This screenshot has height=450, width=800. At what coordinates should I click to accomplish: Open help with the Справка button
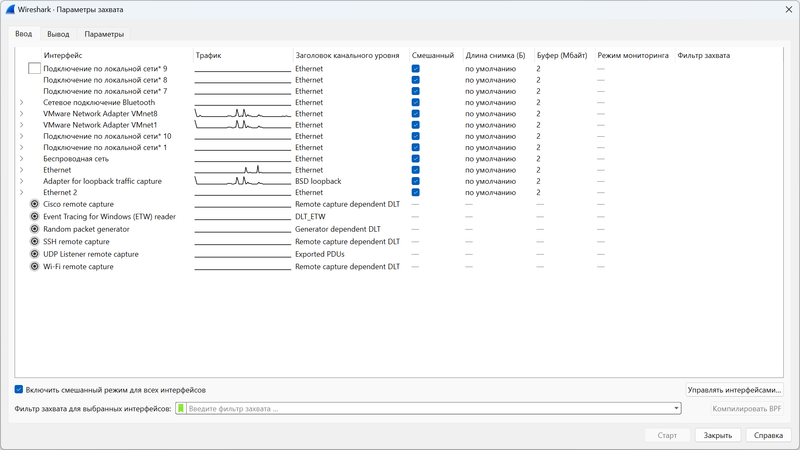(x=768, y=435)
